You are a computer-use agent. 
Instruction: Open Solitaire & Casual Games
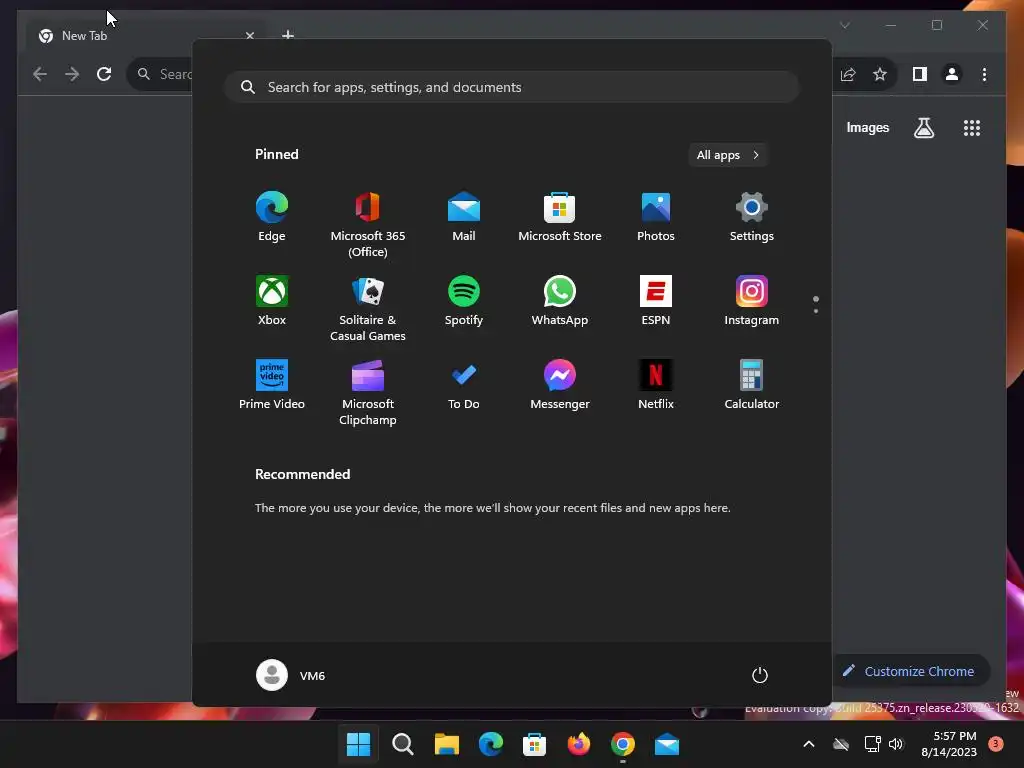[x=368, y=309]
